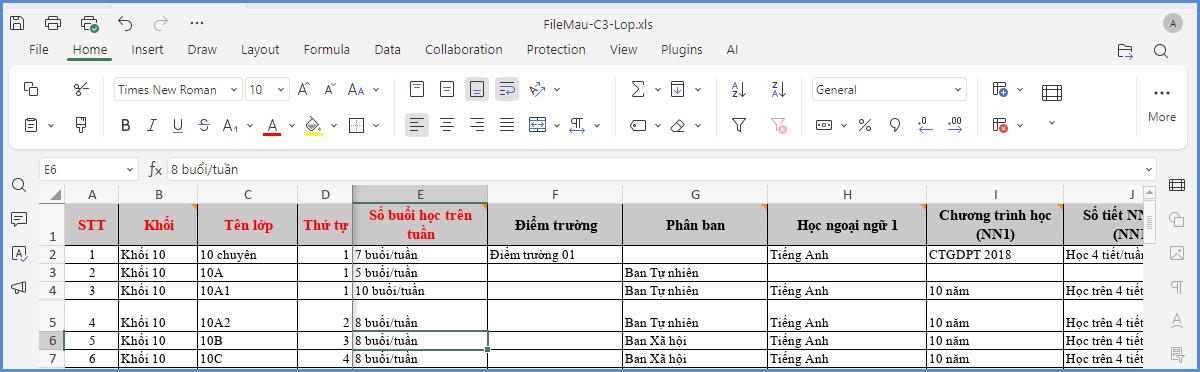The width and height of the screenshot is (1200, 372).
Task: Toggle italic formatting
Action: coord(152,125)
